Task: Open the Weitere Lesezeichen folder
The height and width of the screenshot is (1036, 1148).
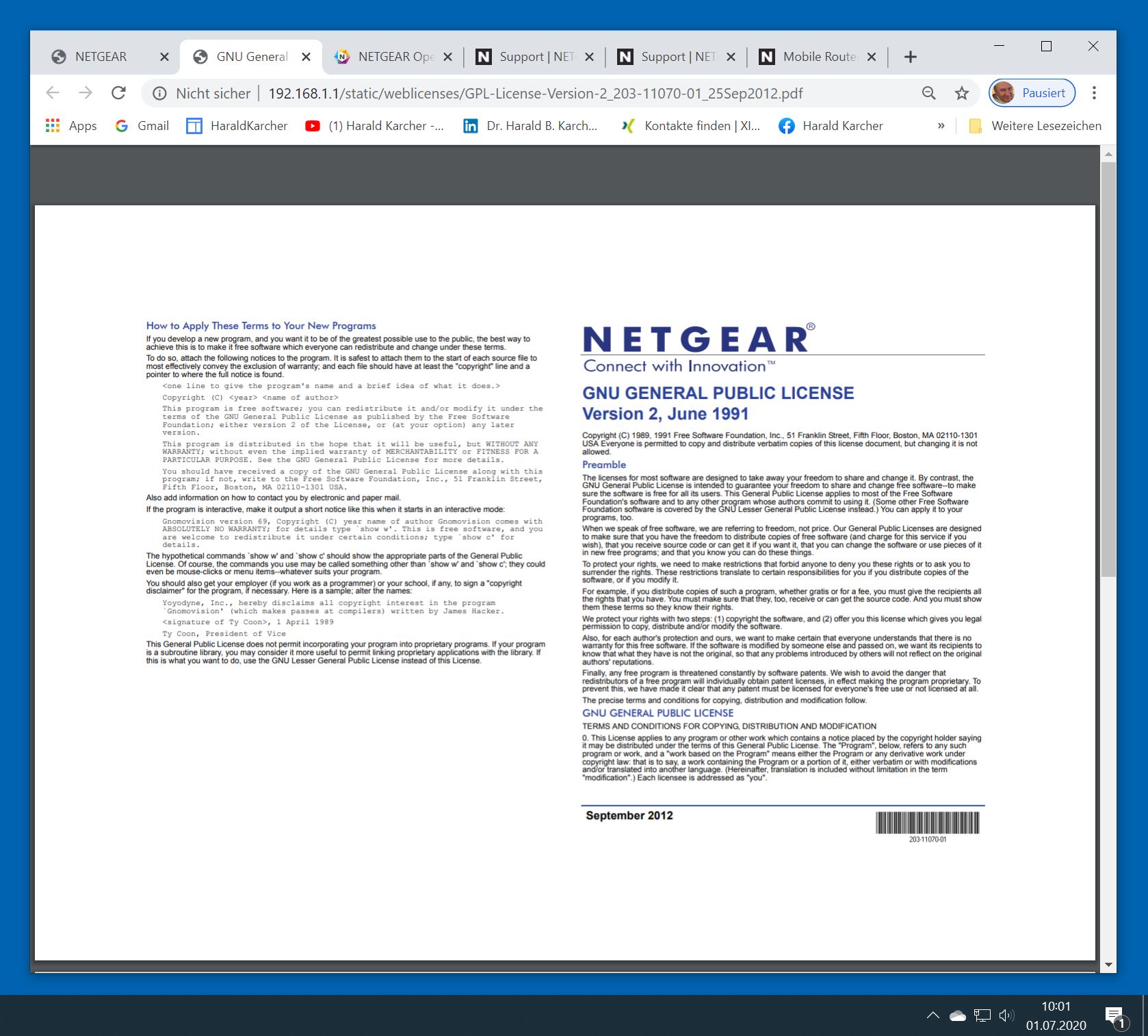Action: [x=1035, y=126]
